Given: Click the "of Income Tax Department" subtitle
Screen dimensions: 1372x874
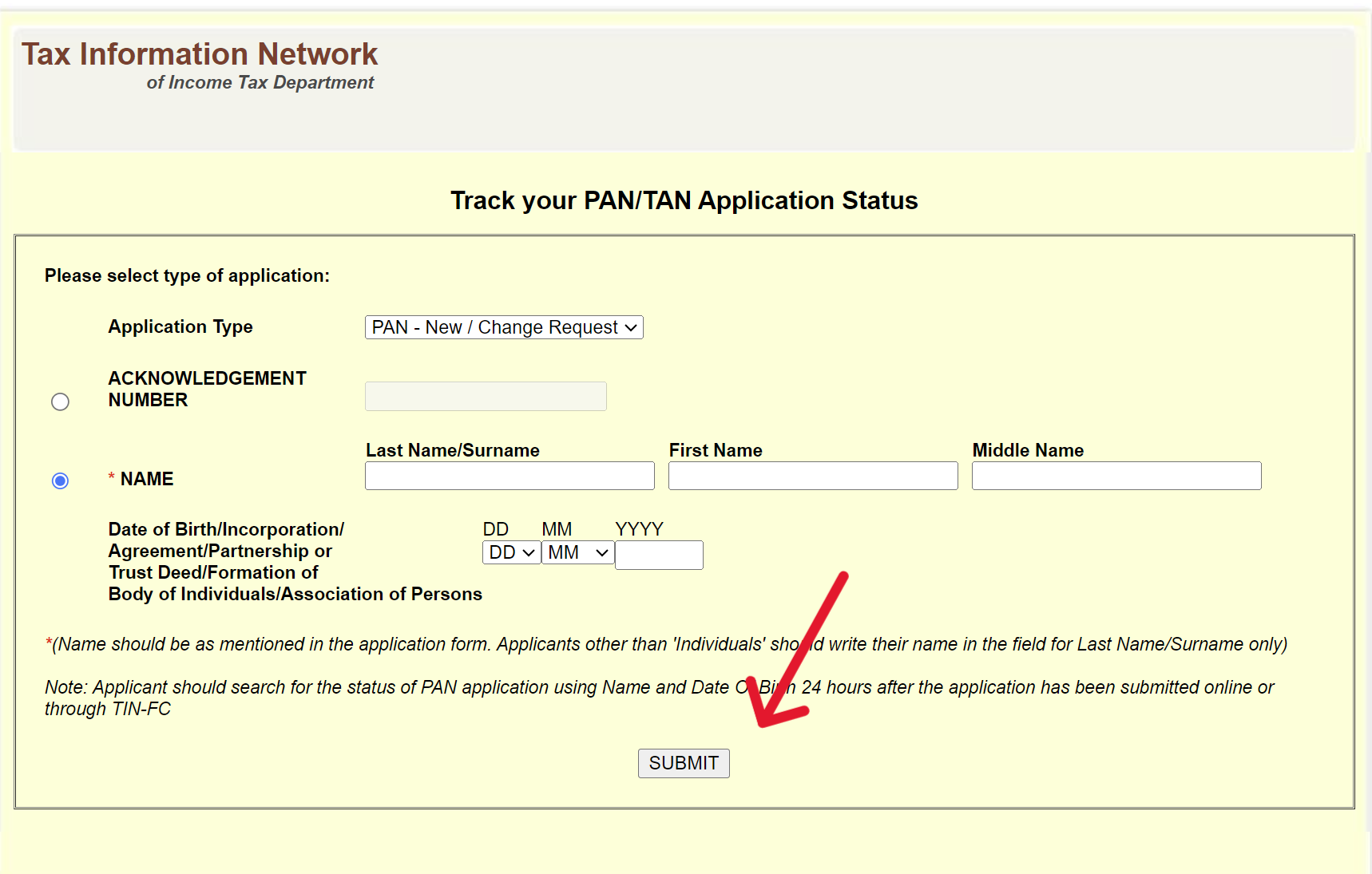Looking at the screenshot, I should (x=260, y=82).
